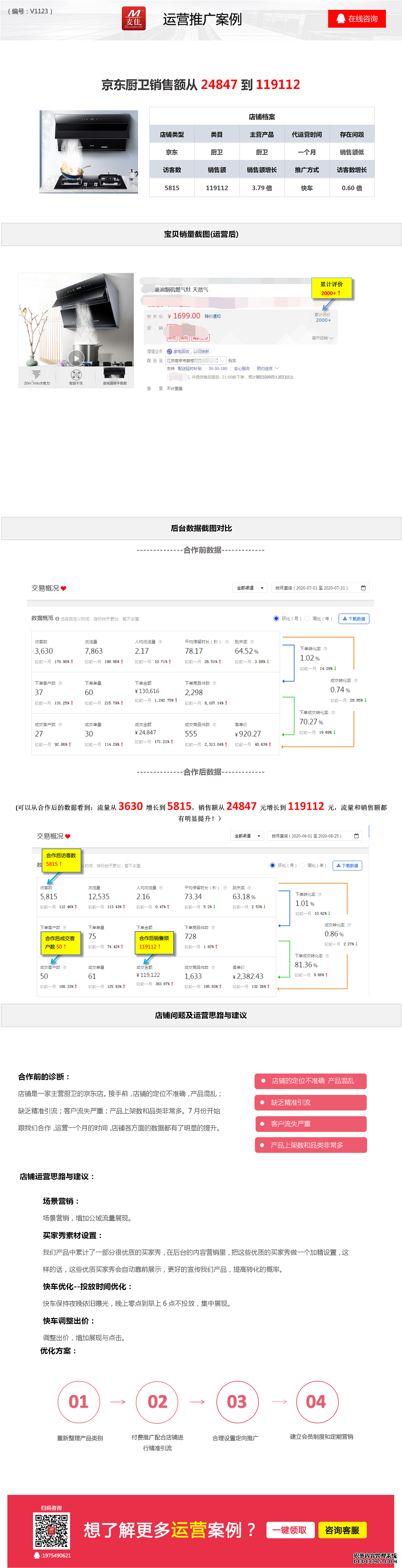Click the red heart beside July 交易概况

click(64, 589)
